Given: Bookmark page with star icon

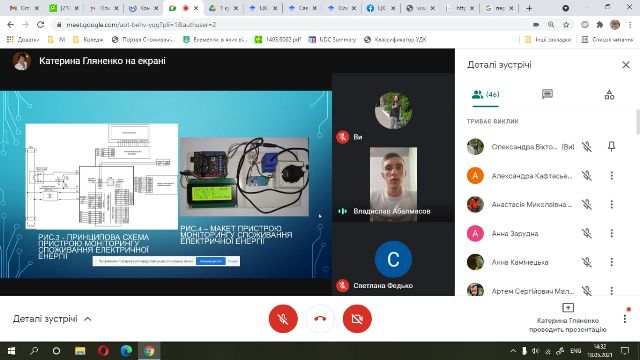Looking at the screenshot, I should pos(566,25).
